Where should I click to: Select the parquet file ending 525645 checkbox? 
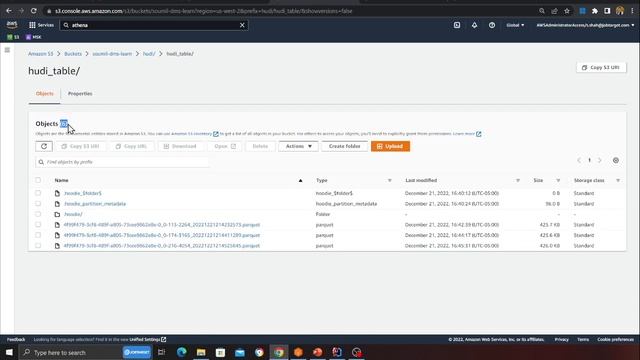pos(38,246)
